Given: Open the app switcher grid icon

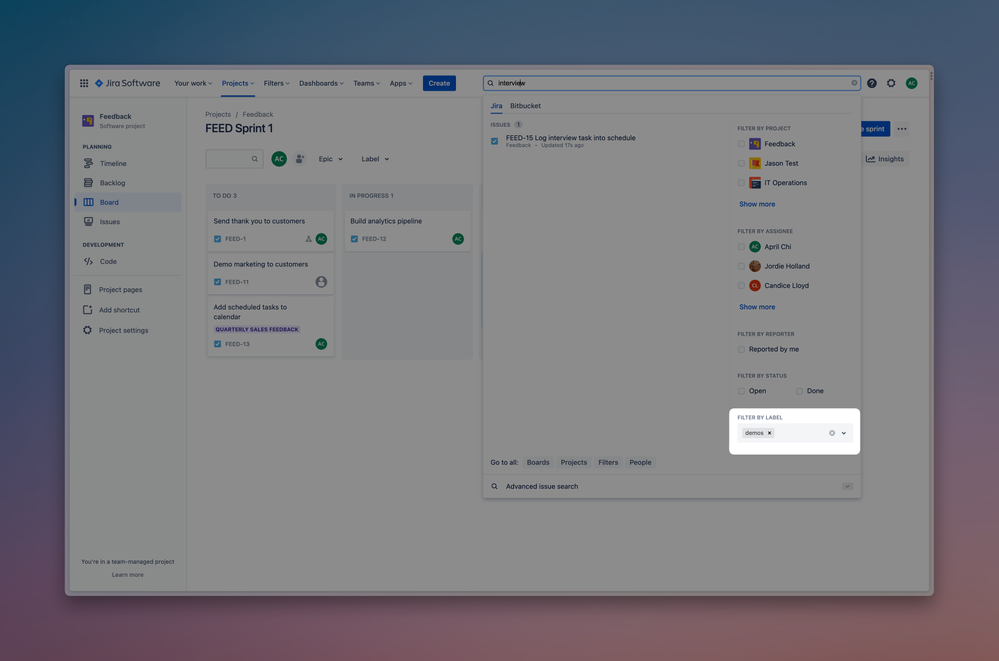Looking at the screenshot, I should click(x=83, y=83).
